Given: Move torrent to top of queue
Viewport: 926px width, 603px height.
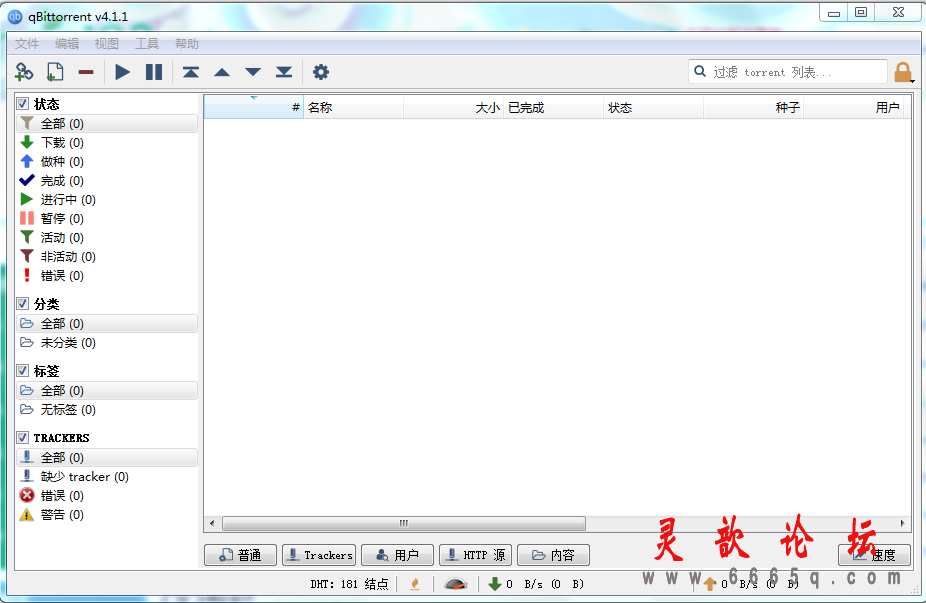Looking at the screenshot, I should [x=191, y=72].
